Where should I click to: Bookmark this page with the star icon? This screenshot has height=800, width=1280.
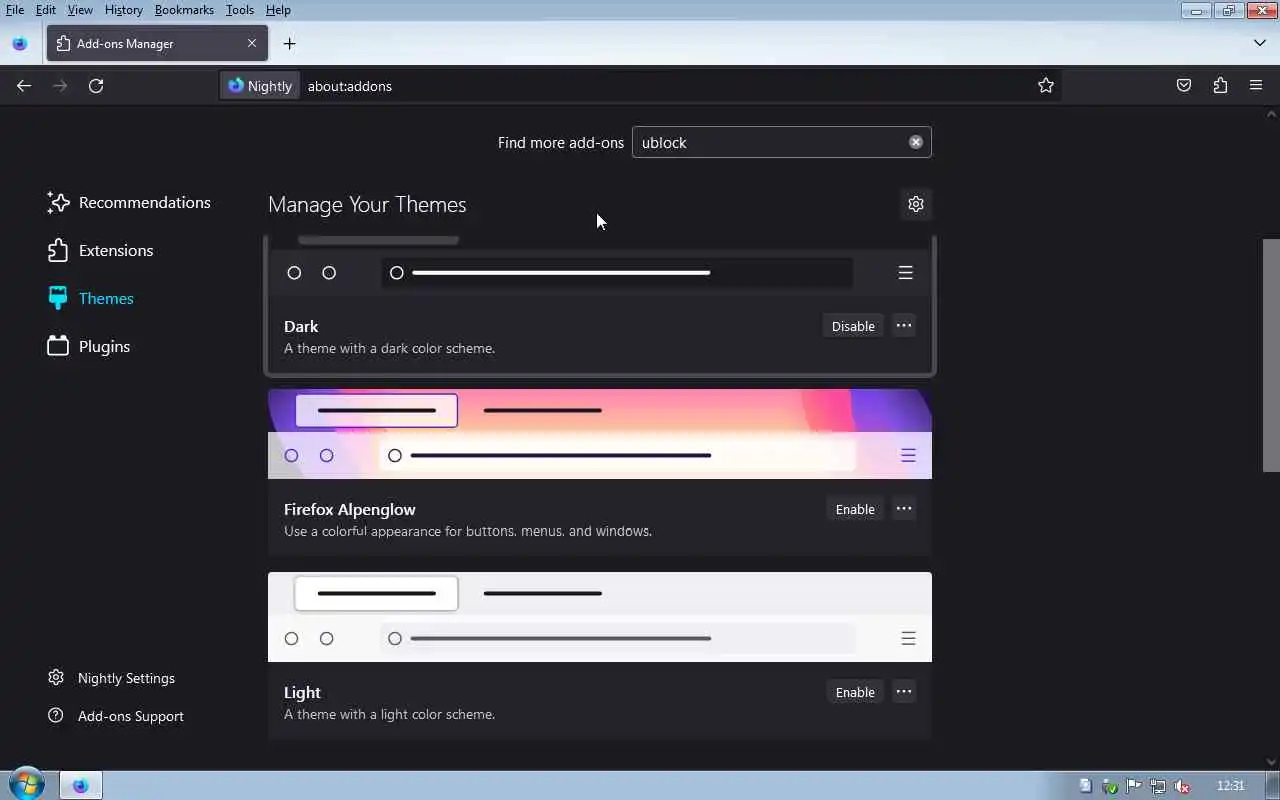tap(1046, 86)
